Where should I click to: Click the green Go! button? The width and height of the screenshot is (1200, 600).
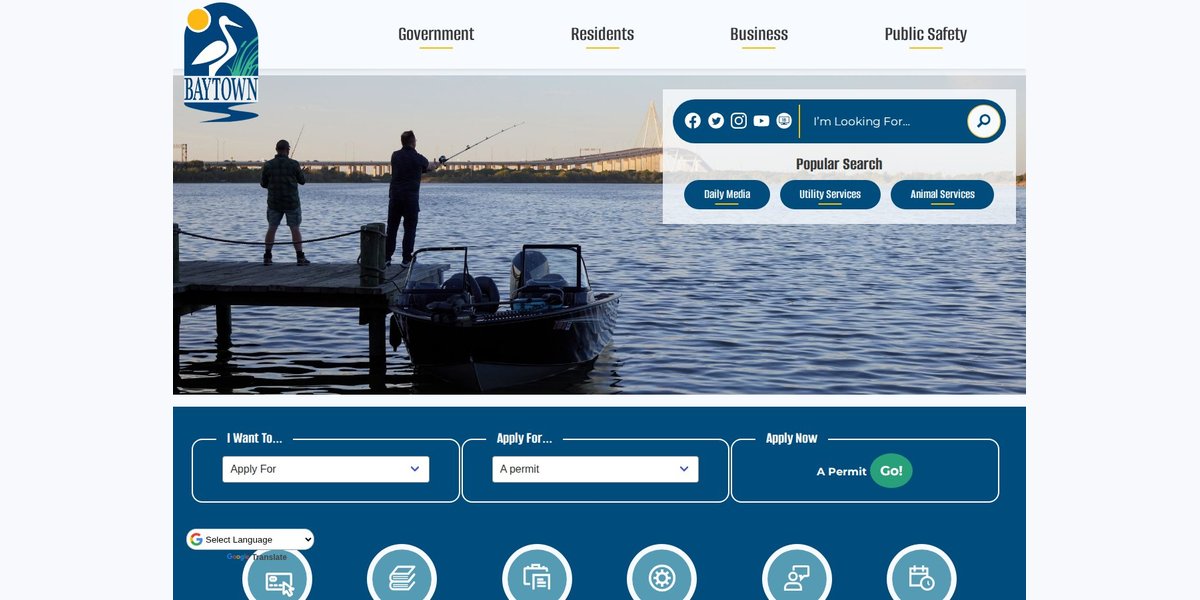[x=891, y=471]
